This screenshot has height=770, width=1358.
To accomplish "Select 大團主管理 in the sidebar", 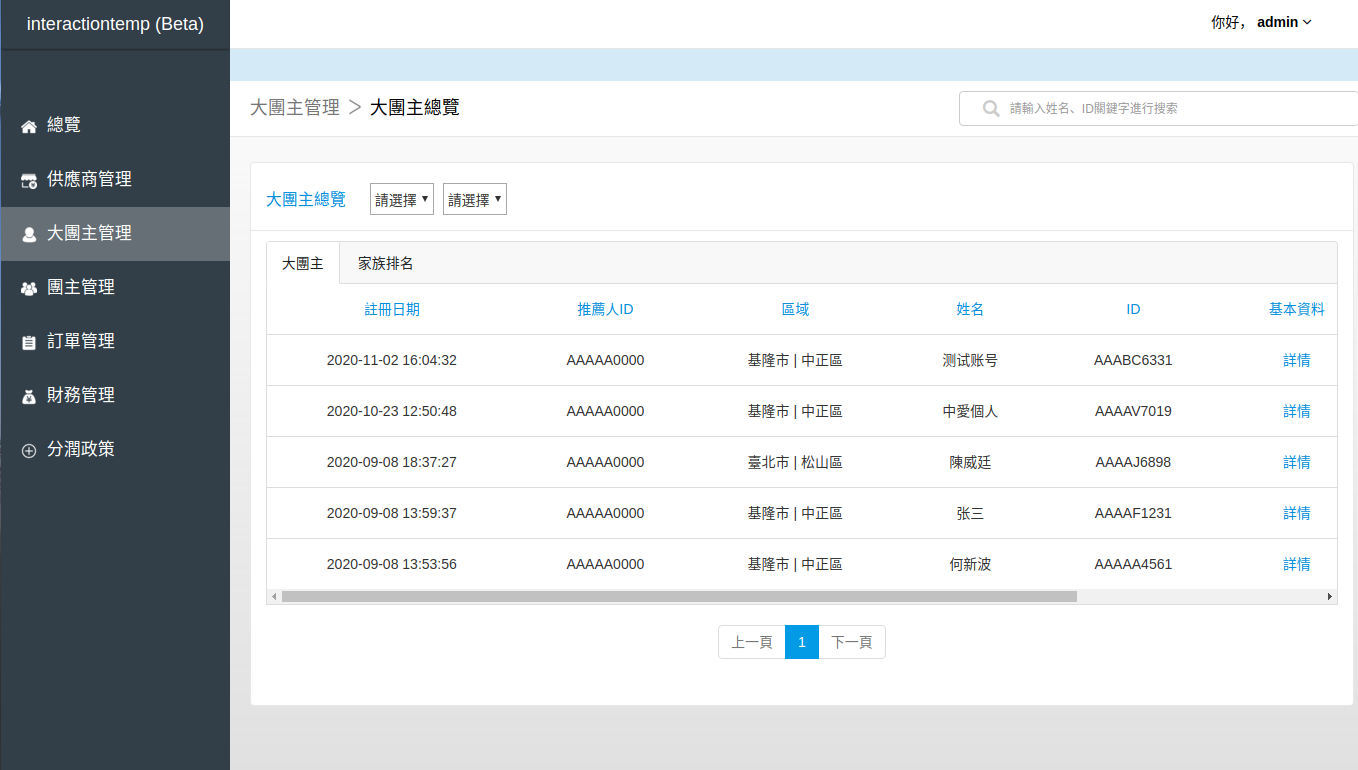I will (115, 234).
